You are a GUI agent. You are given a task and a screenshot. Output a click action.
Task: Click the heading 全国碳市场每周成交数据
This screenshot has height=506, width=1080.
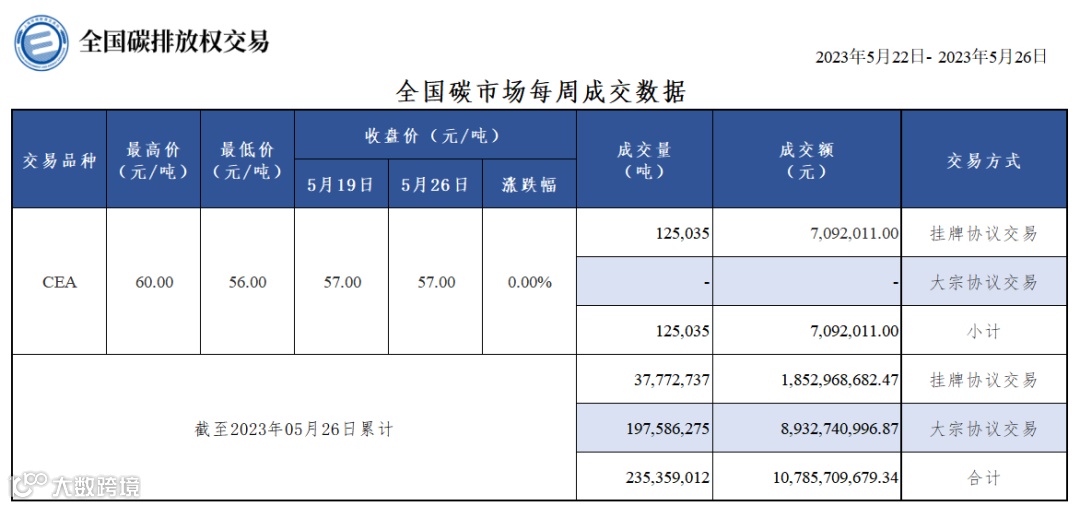click(x=541, y=92)
